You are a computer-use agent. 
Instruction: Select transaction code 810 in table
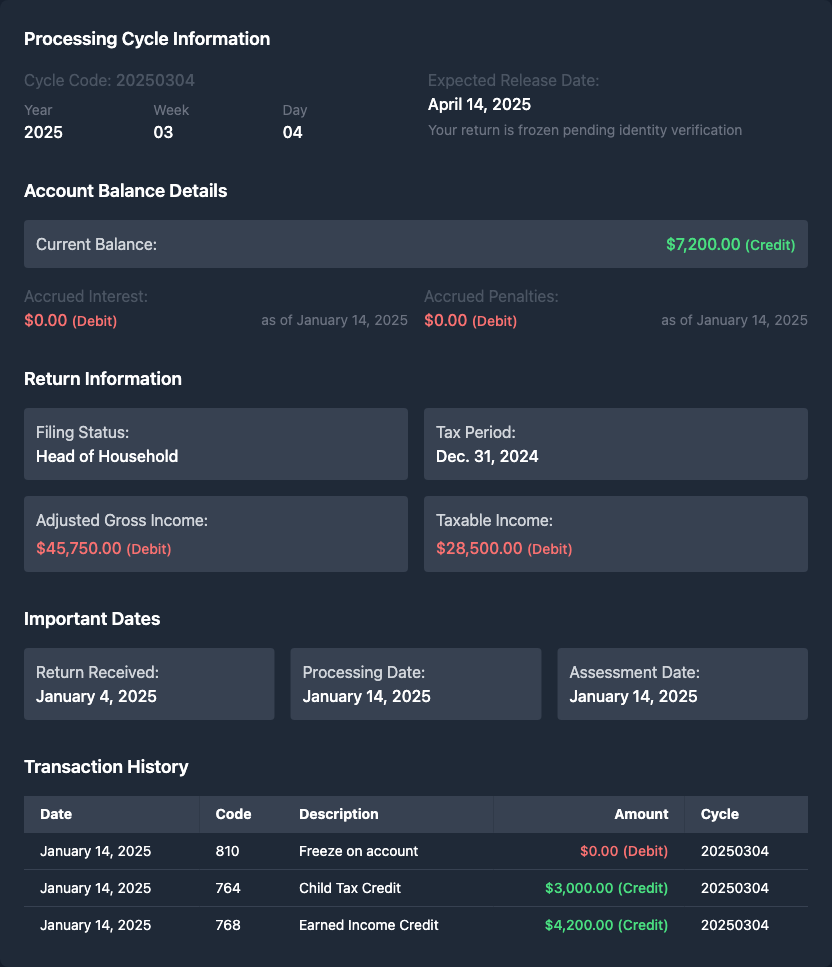click(227, 851)
